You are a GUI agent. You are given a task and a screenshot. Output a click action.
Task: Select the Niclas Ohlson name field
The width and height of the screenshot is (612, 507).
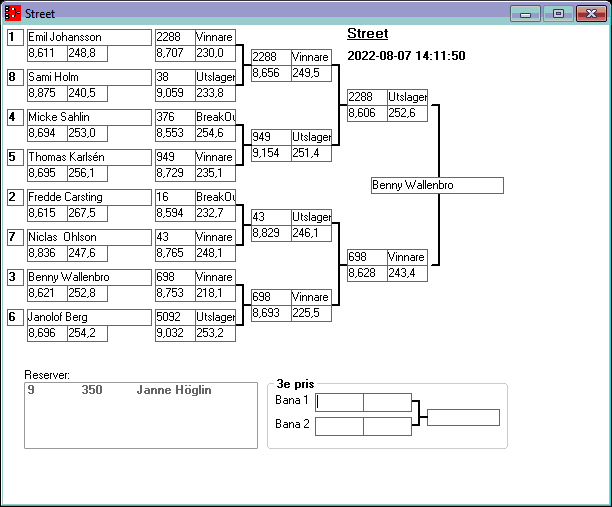click(x=89, y=237)
